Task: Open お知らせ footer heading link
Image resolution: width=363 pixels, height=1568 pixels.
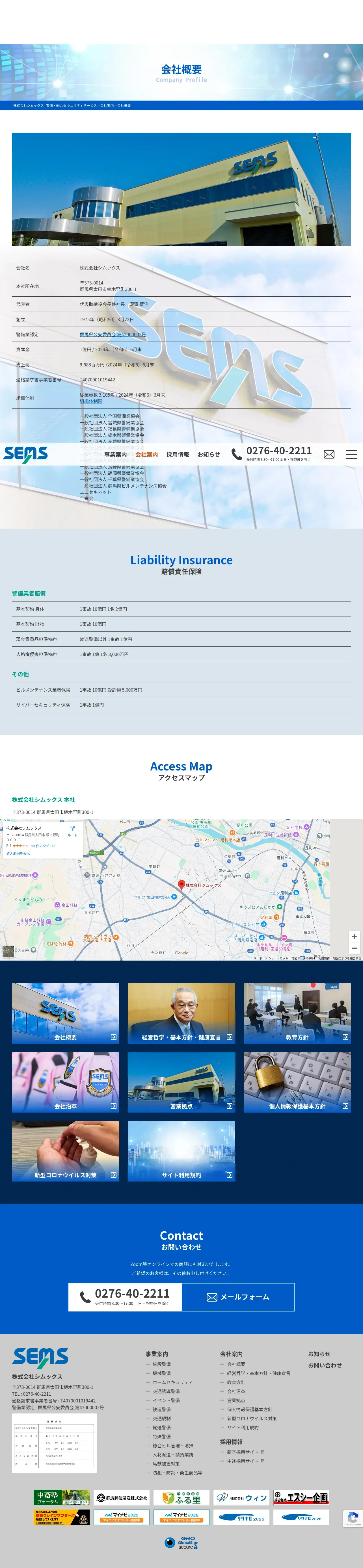Action: [319, 1354]
